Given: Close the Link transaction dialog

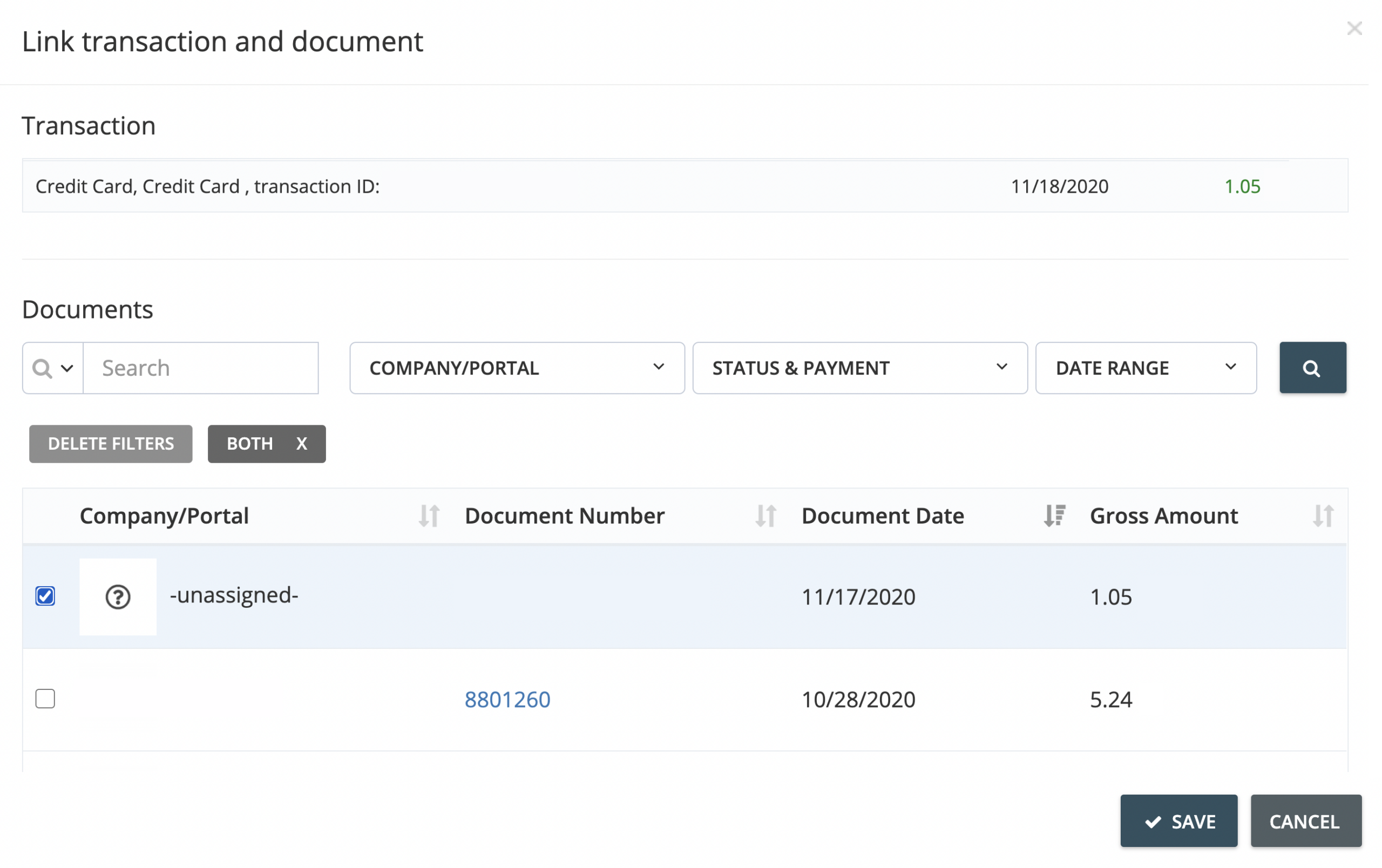Looking at the screenshot, I should tap(1354, 28).
